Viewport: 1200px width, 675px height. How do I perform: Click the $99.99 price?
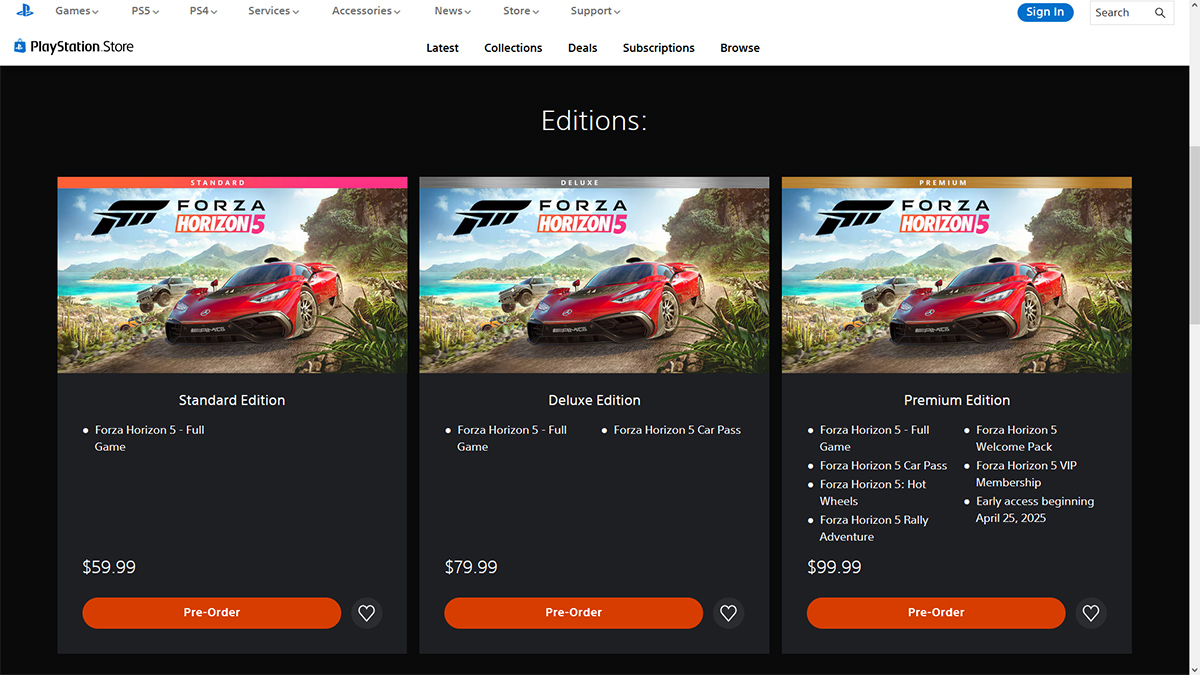[x=834, y=567]
